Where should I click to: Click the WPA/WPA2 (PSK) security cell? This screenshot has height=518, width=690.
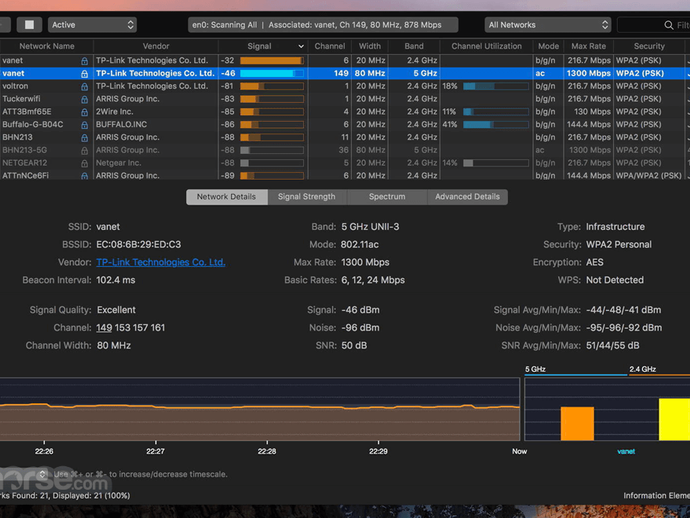(x=649, y=175)
